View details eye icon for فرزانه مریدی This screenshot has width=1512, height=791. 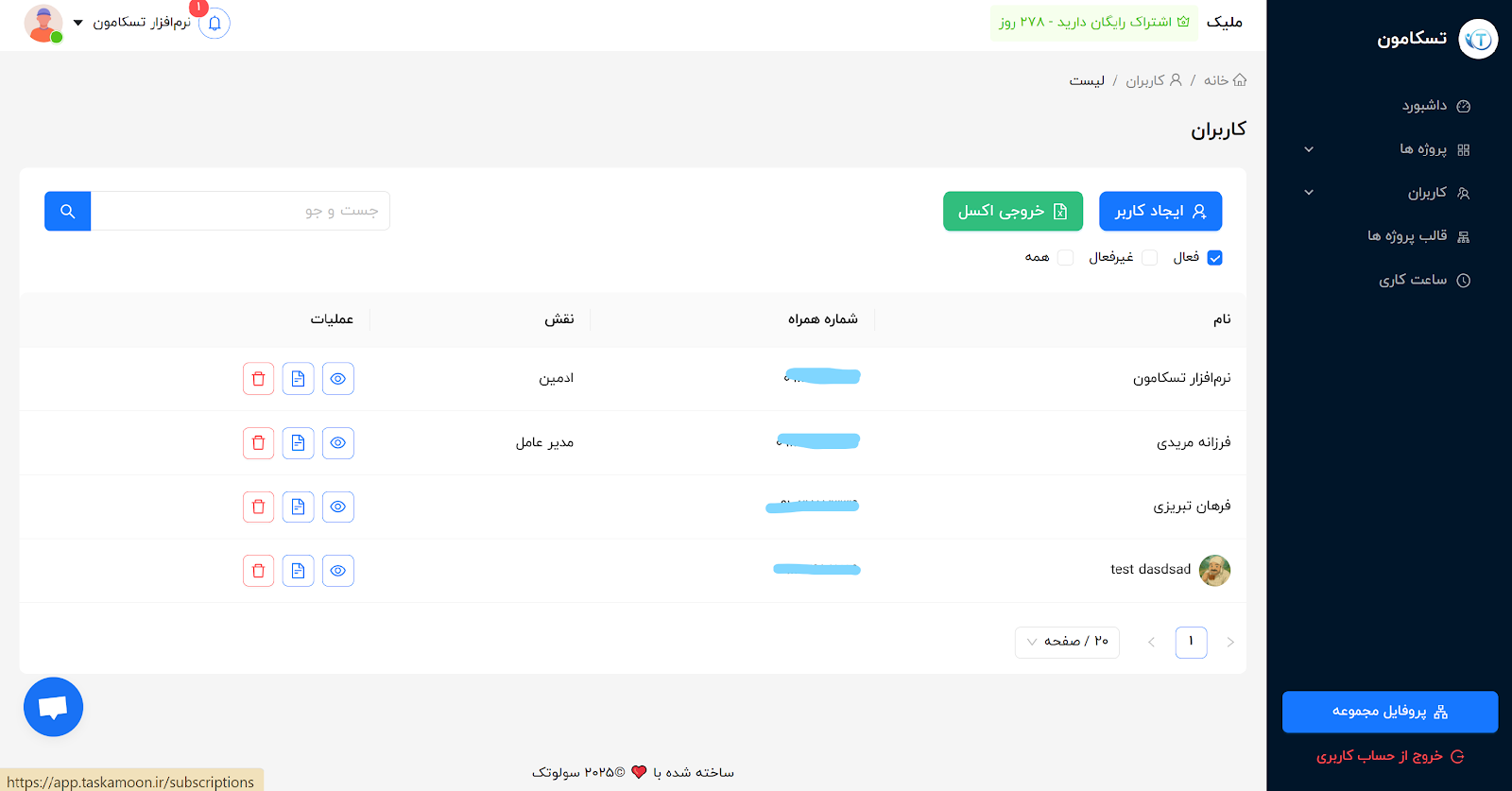click(337, 443)
